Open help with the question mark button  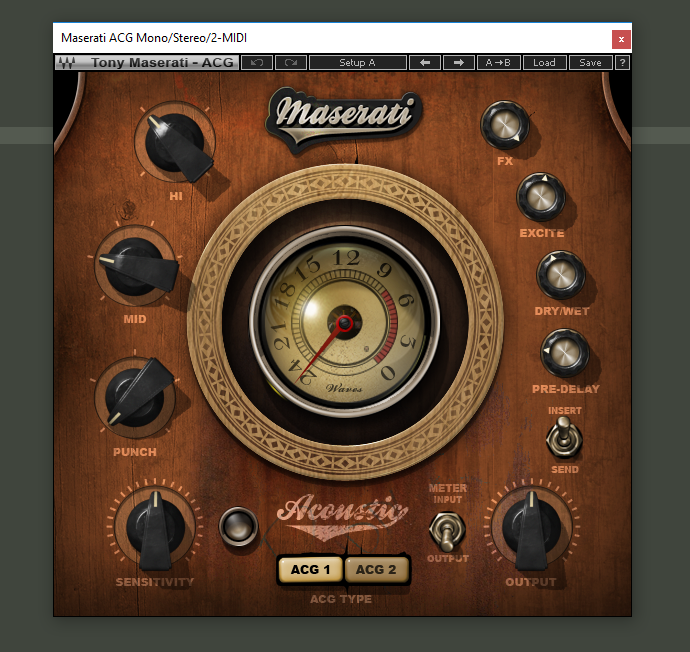click(622, 62)
